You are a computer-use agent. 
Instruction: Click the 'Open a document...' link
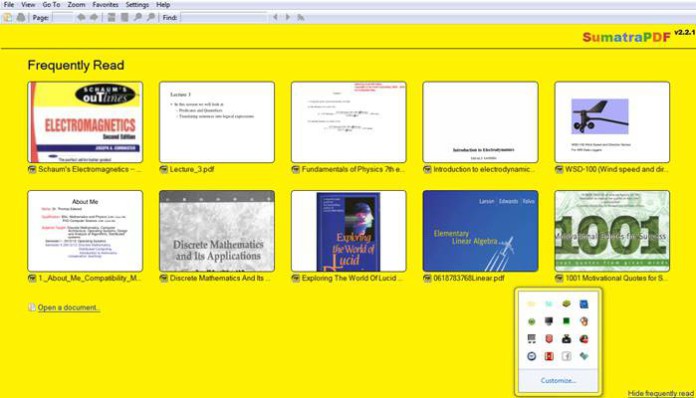[x=68, y=307]
